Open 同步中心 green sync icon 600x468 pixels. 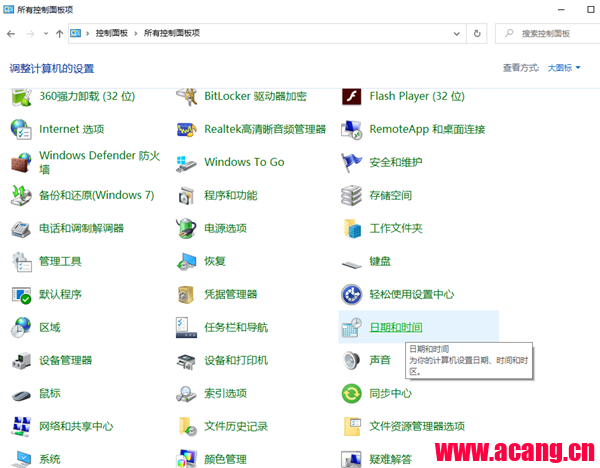coord(351,393)
